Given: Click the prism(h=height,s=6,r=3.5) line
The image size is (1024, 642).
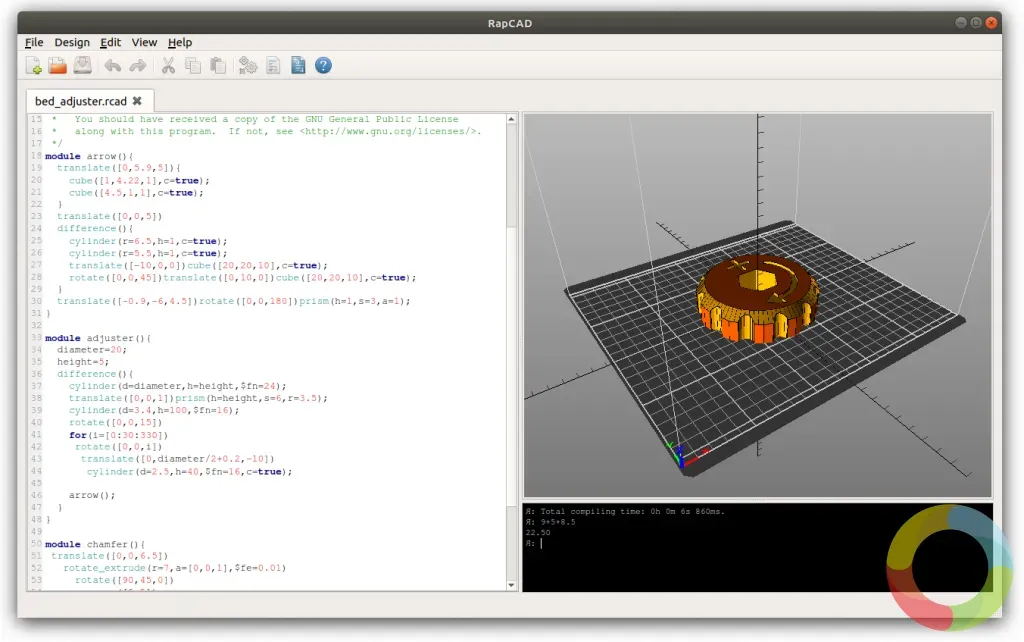Looking at the screenshot, I should [x=198, y=398].
